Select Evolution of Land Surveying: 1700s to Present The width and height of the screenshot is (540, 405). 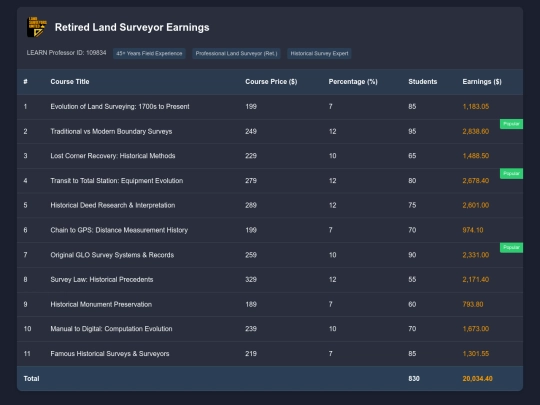tap(120, 106)
